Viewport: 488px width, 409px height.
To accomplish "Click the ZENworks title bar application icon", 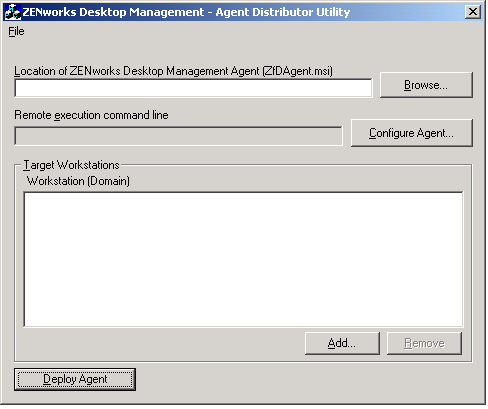I will [x=13, y=12].
